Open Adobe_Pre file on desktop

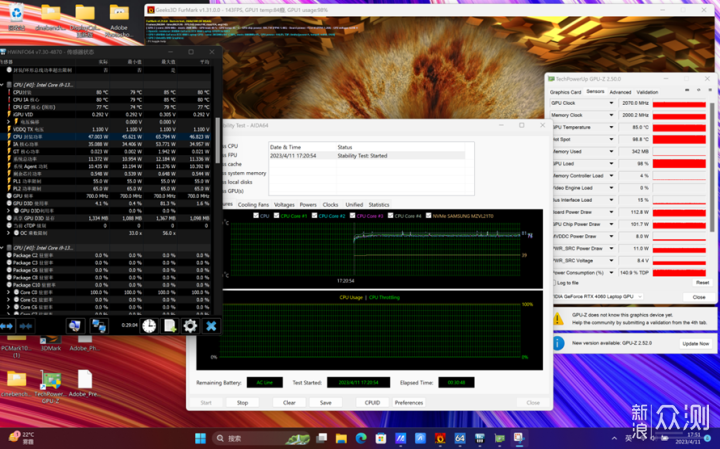[84, 384]
